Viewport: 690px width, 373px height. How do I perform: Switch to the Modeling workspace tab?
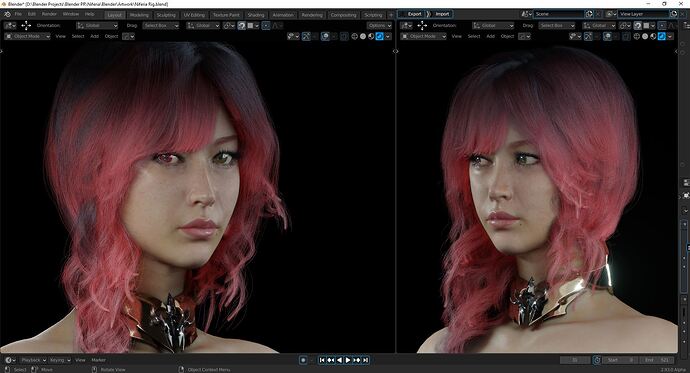(x=139, y=15)
